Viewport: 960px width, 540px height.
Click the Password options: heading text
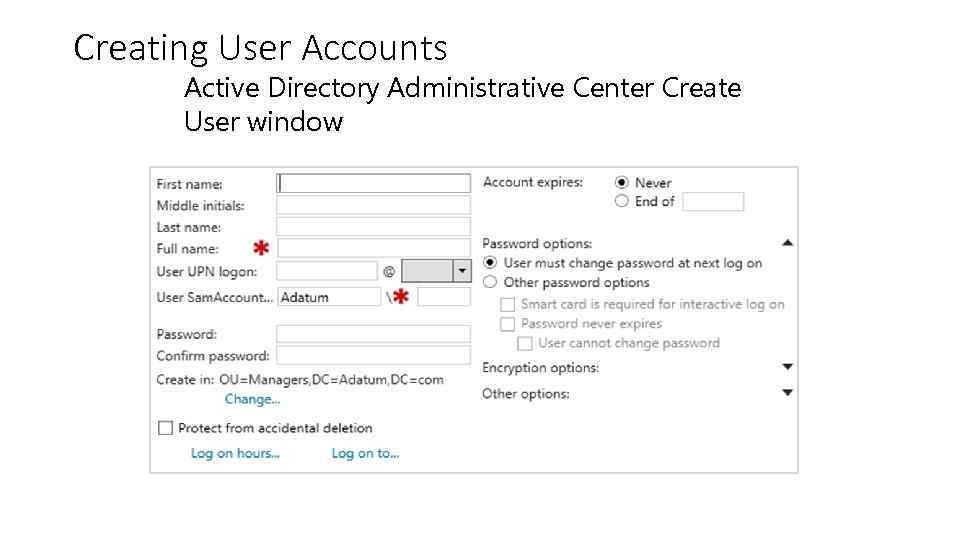coord(537,244)
